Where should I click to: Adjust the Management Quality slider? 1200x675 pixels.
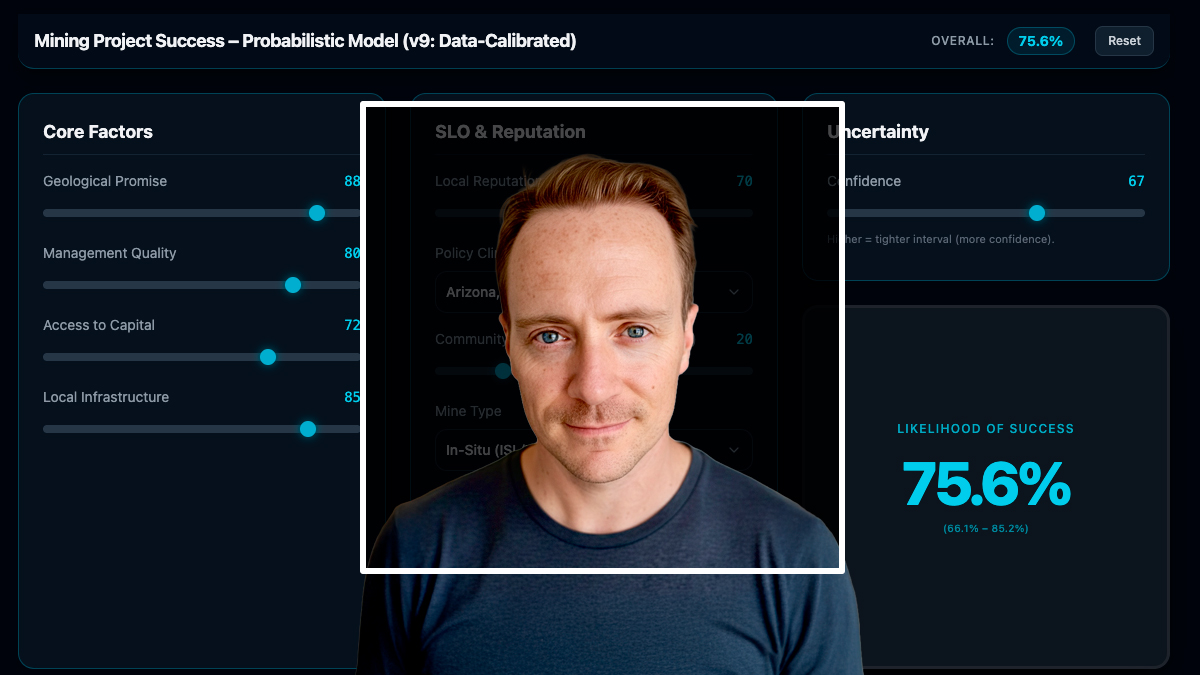click(x=292, y=285)
